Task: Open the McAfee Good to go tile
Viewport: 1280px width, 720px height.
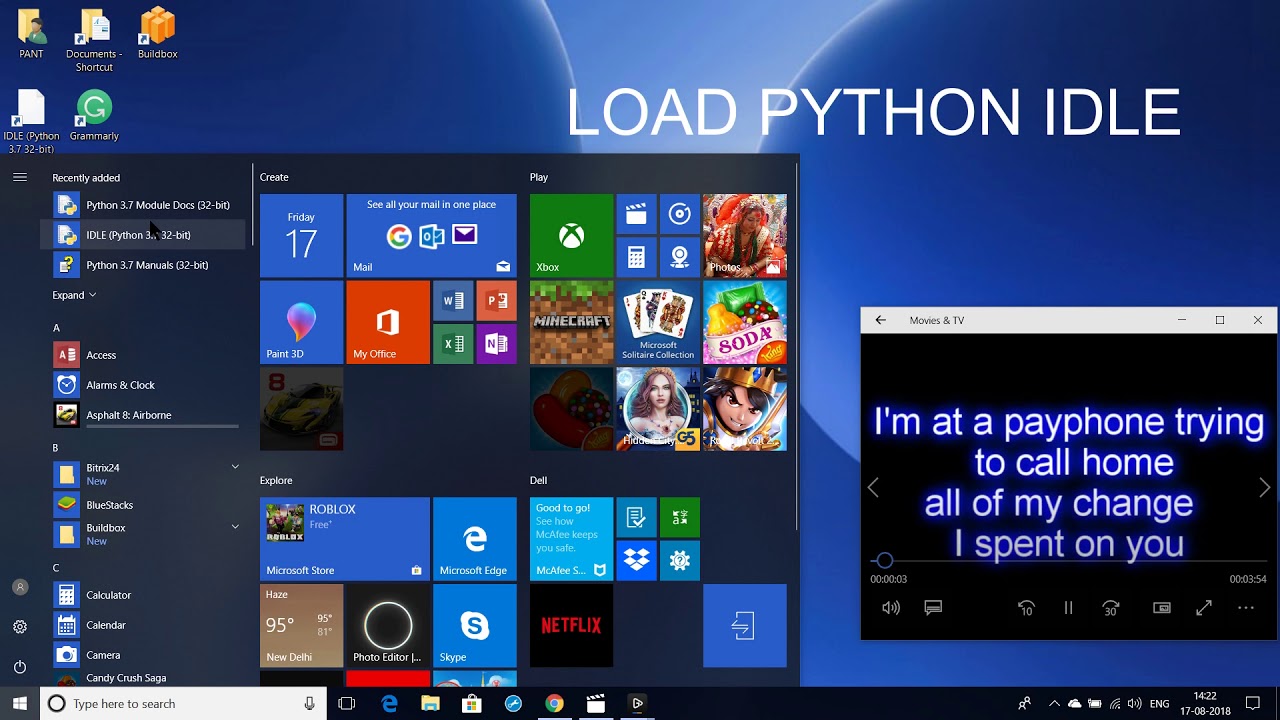Action: pos(571,539)
